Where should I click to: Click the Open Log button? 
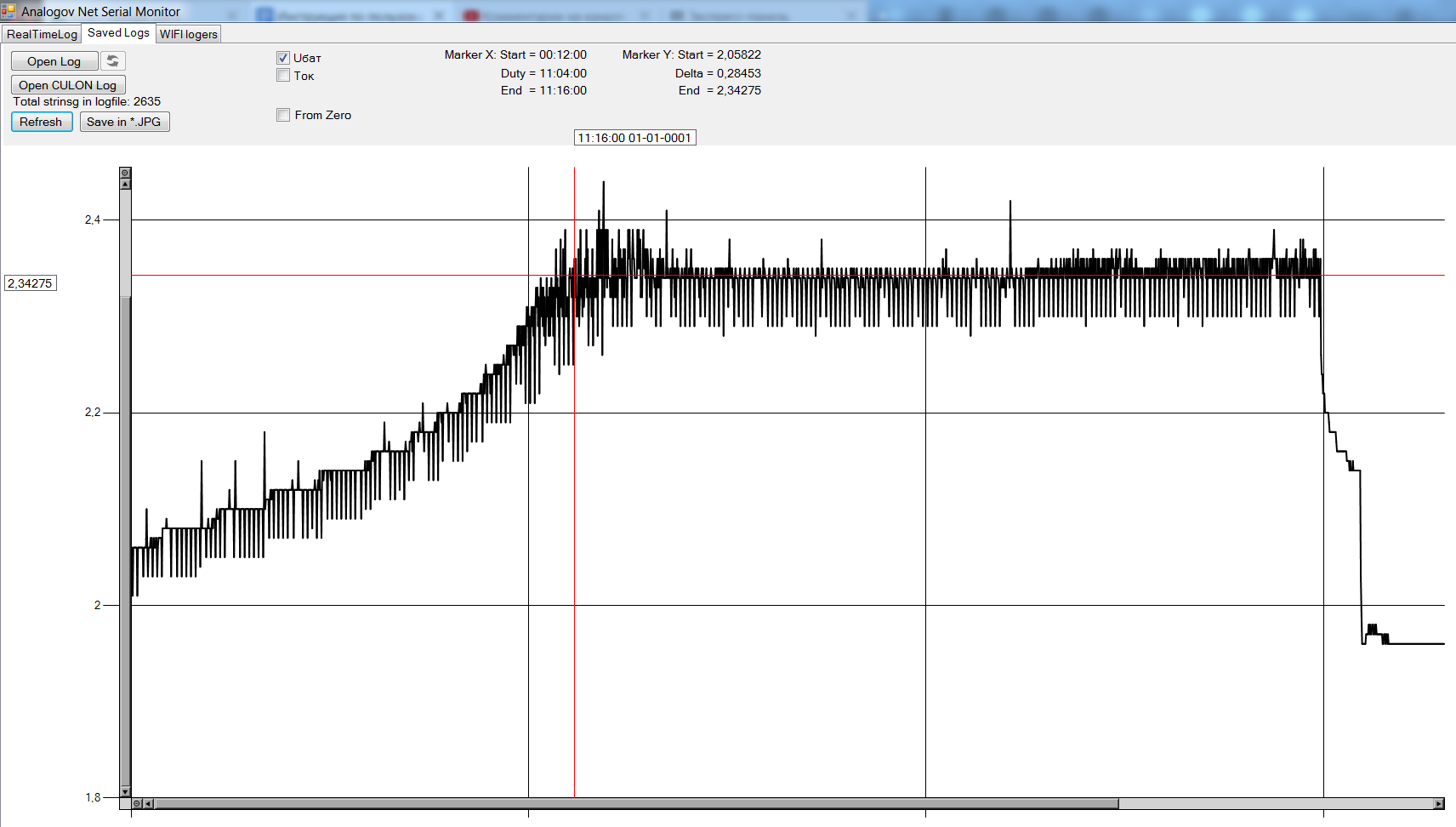tap(54, 61)
